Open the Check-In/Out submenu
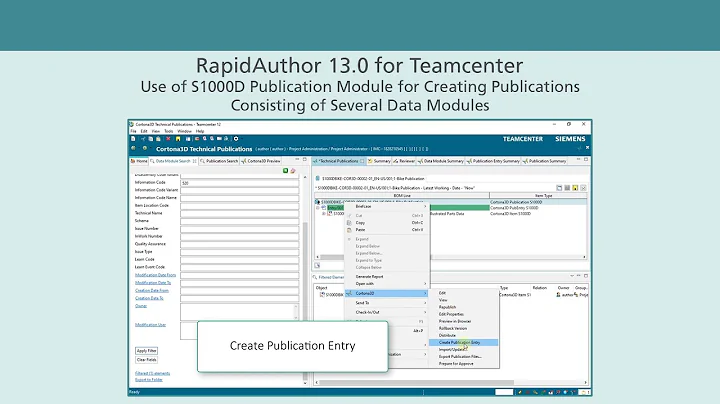This screenshot has height=404, width=720. 387,312
